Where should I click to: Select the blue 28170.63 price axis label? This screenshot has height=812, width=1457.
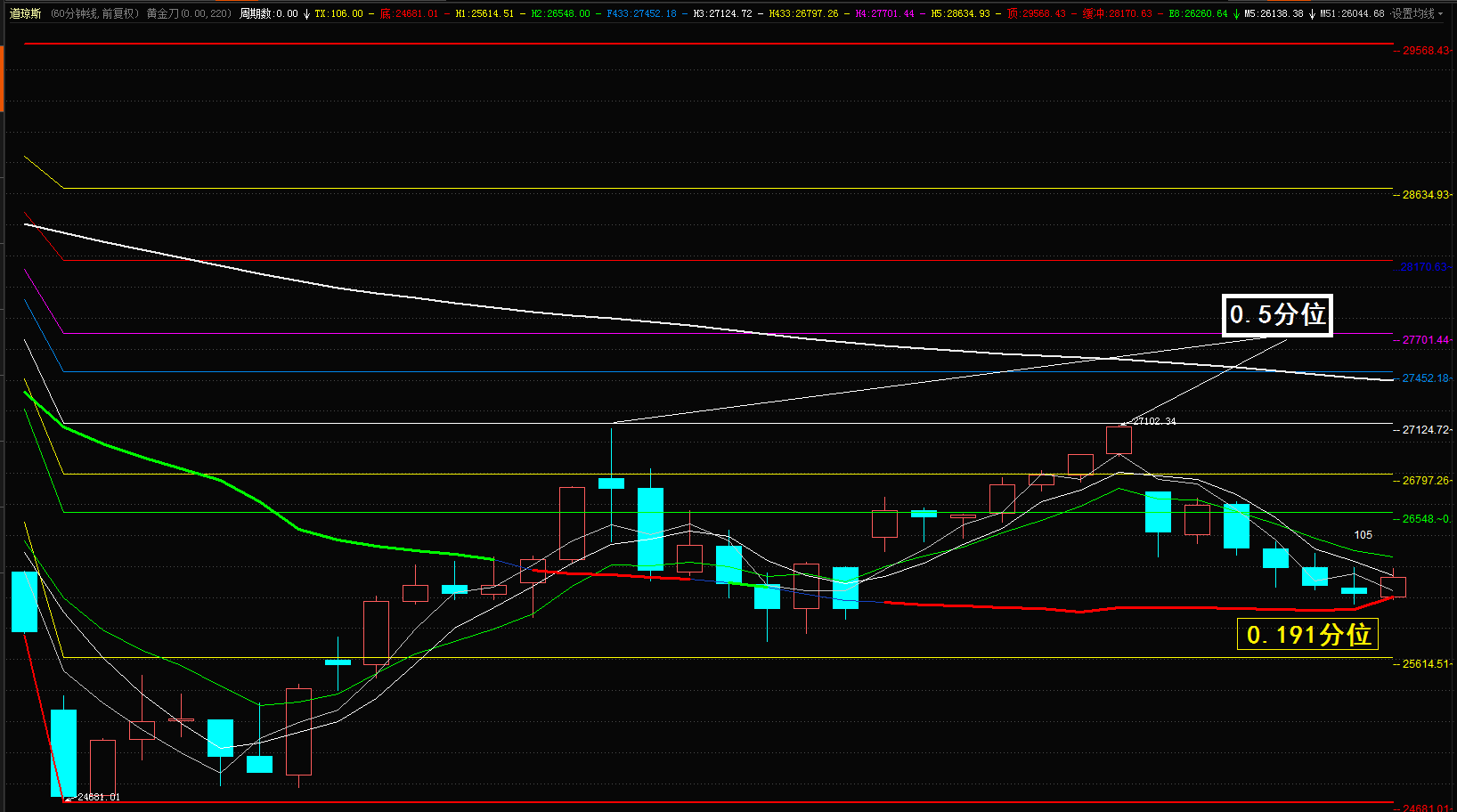click(1423, 266)
